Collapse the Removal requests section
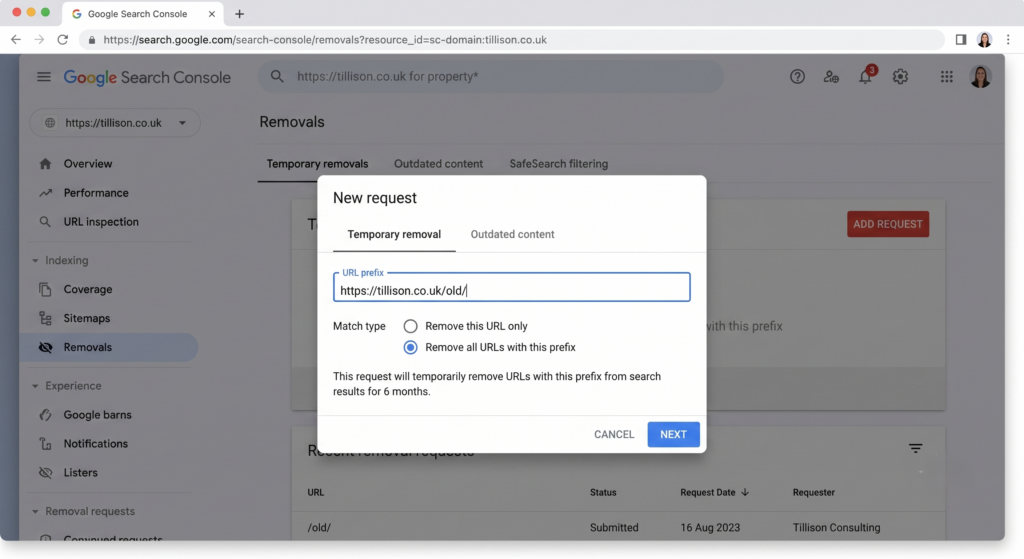Screen dimensions: 1024x559 click(35, 511)
